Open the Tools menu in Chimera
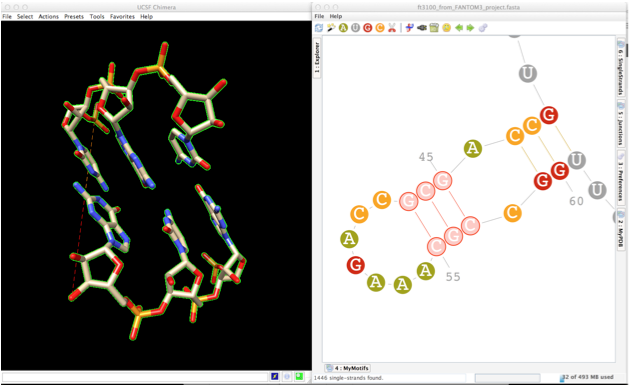 coord(97,16)
